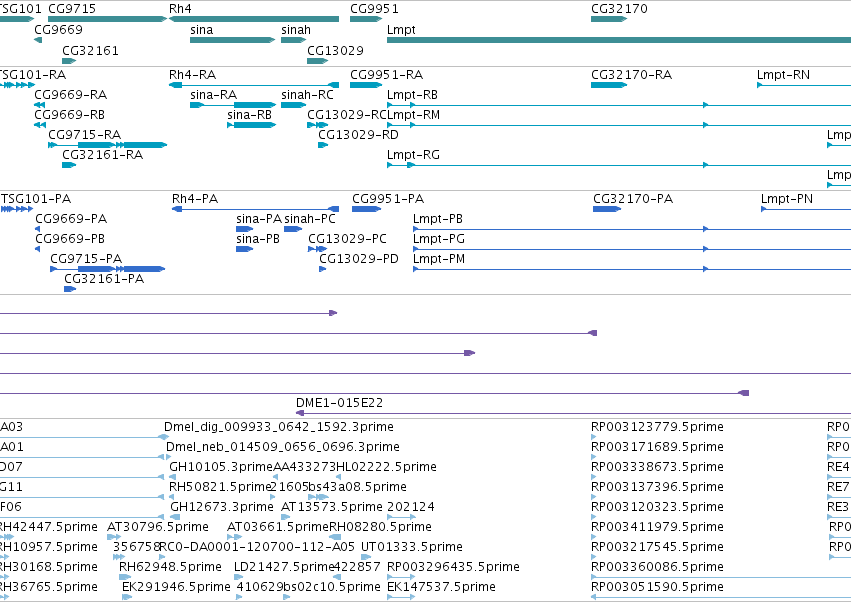Viewport: 851px width, 602px height.
Task: Select protein CG32161-PA
Action: click(70, 289)
